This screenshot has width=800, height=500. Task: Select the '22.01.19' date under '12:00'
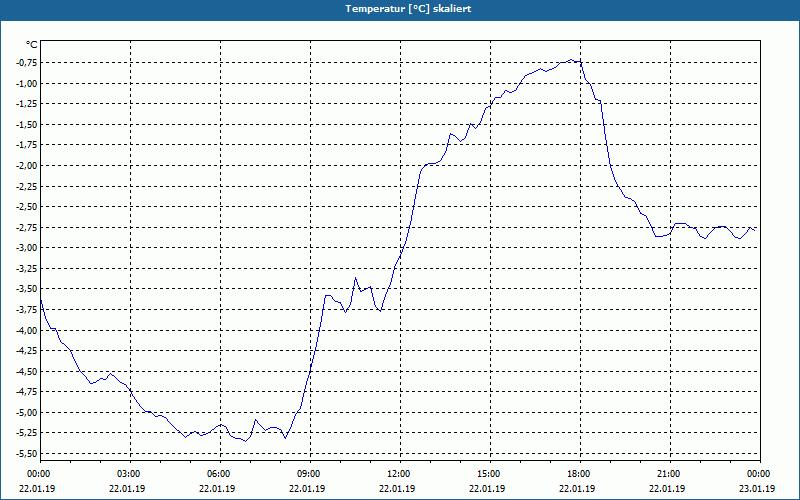[397, 488]
